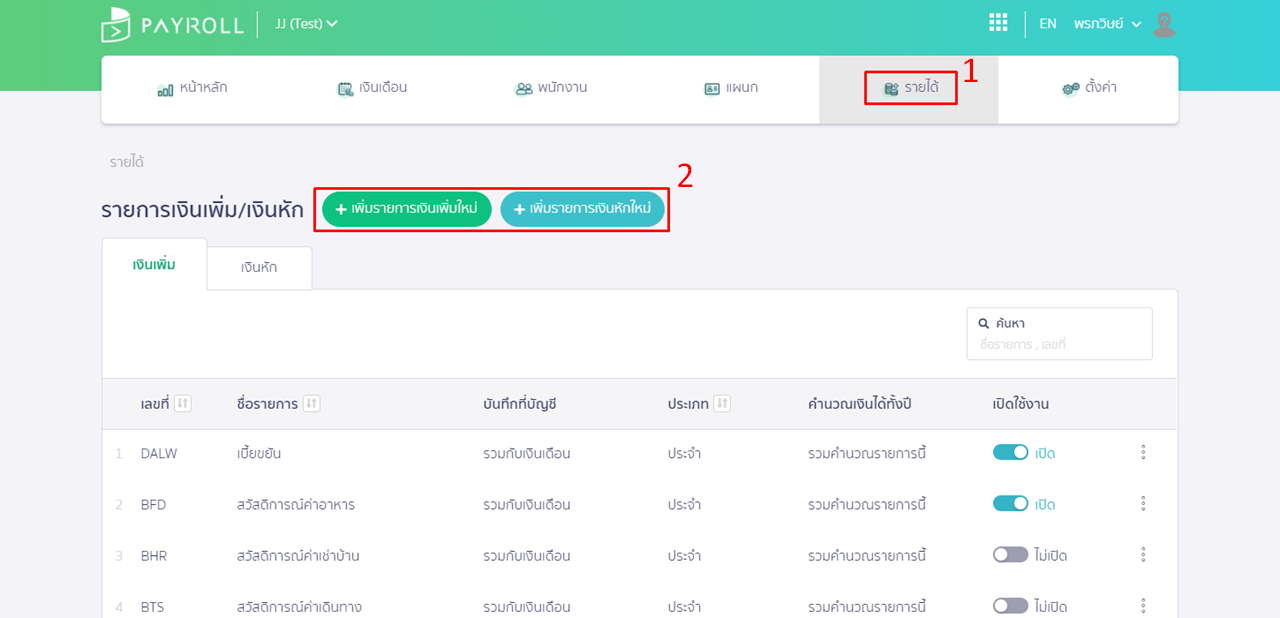
Task: Open the apps grid launcher icon
Action: pyautogui.click(x=997, y=23)
